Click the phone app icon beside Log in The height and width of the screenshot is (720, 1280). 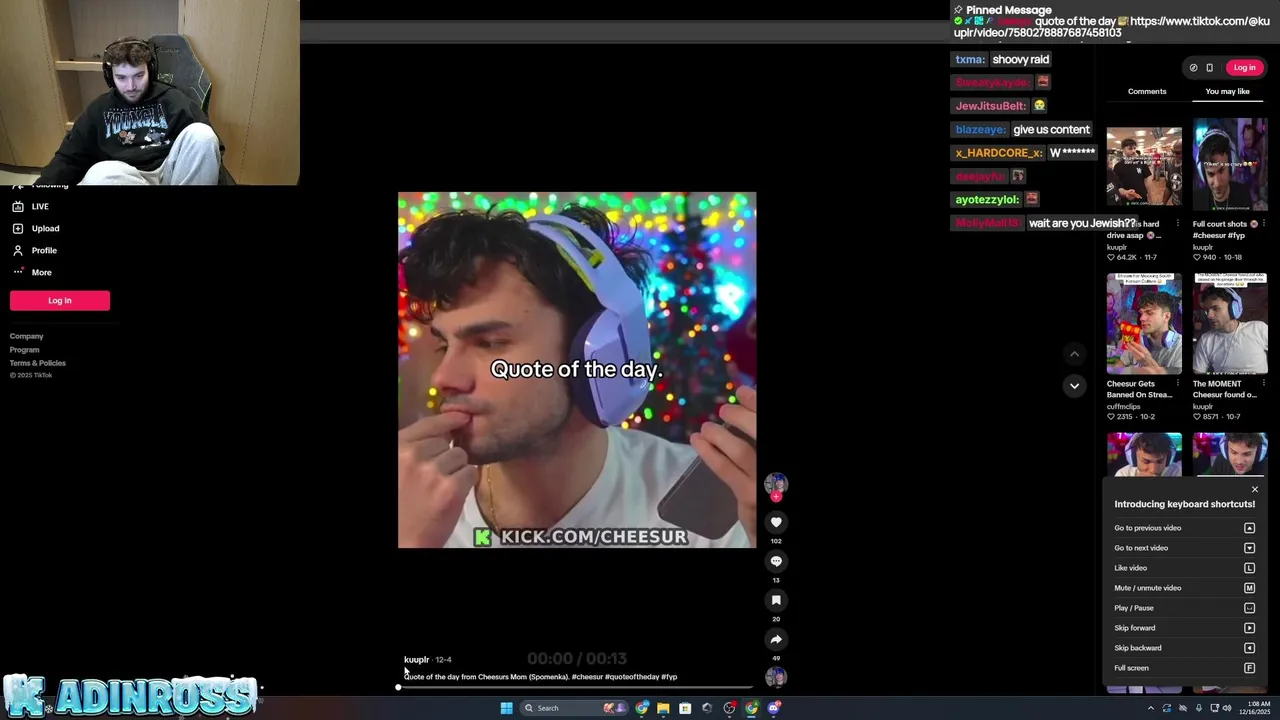coord(1209,68)
